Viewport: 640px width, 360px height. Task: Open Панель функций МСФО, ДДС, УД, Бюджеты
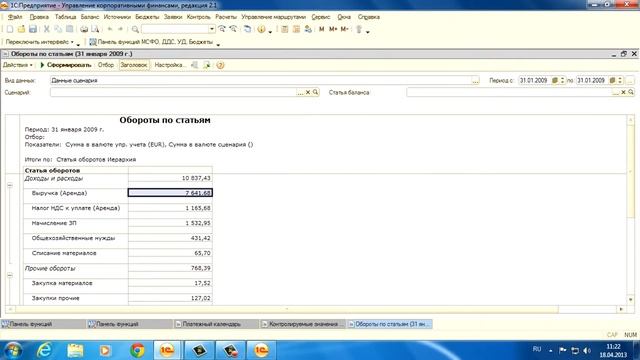tap(151, 42)
